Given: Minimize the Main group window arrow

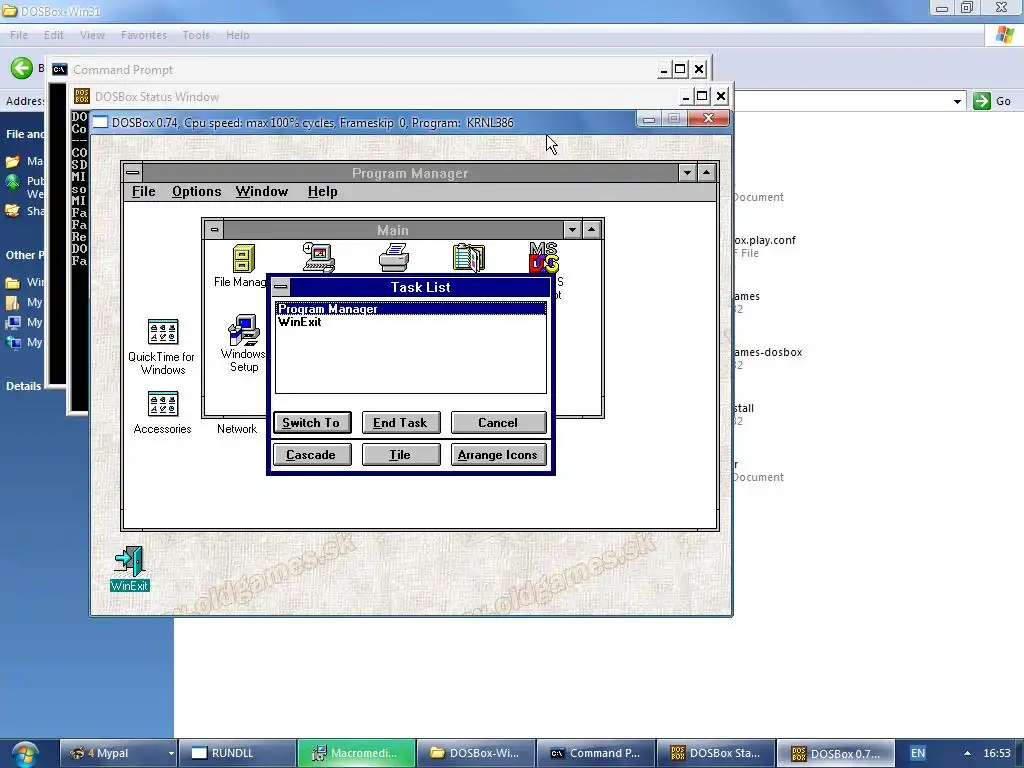Looking at the screenshot, I should (572, 230).
